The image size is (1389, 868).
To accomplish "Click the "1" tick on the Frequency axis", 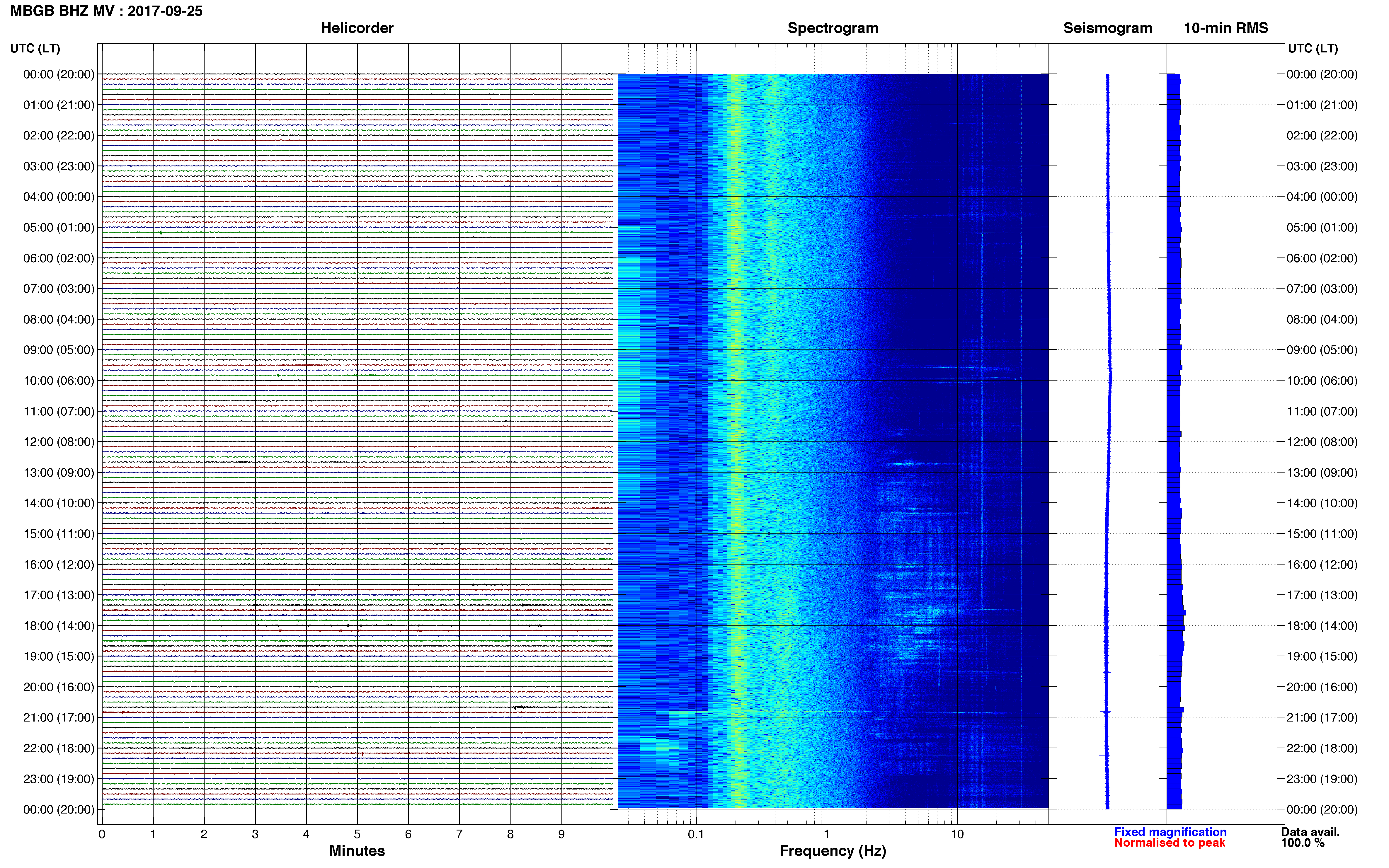I will click(826, 835).
